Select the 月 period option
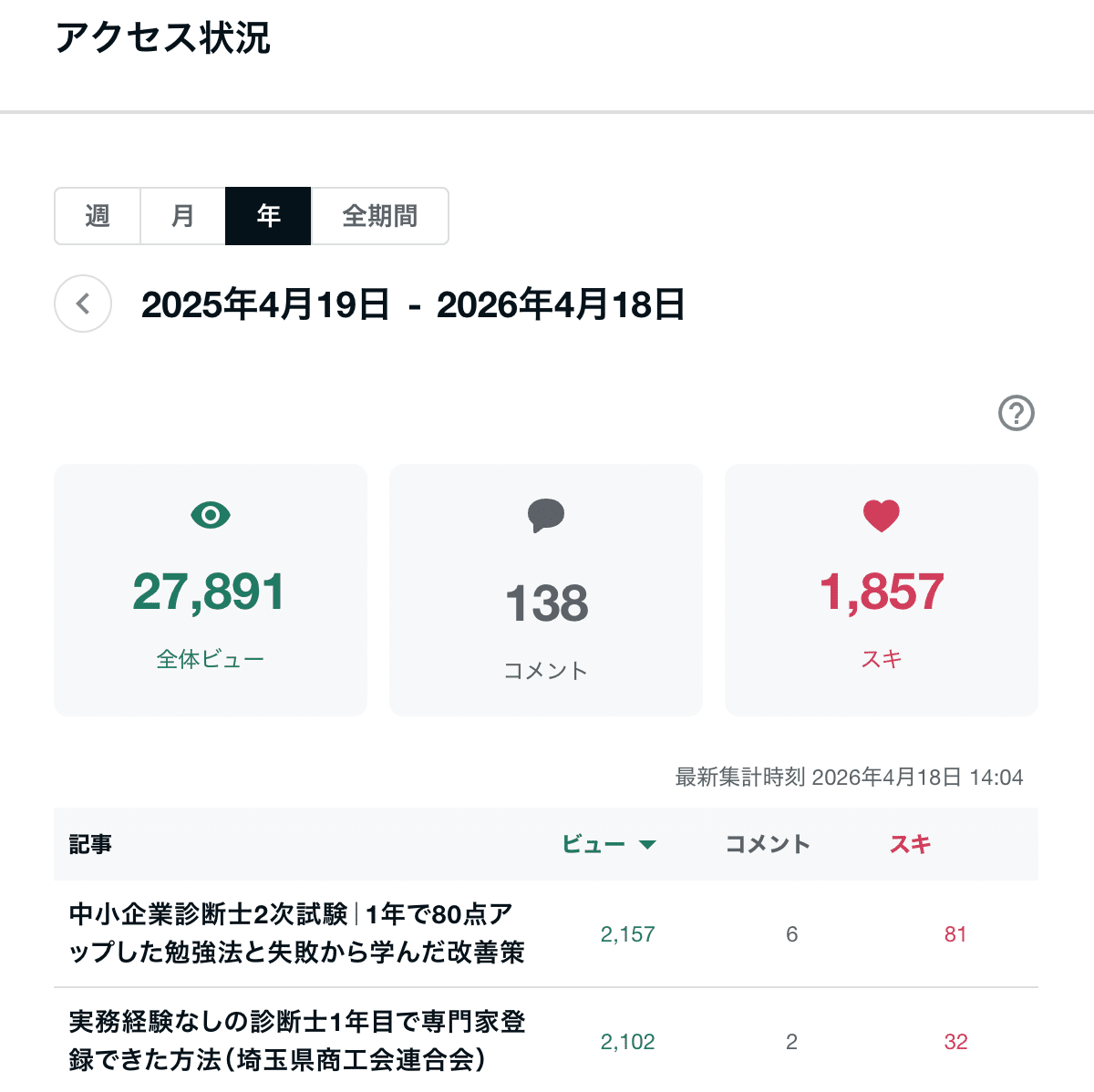This screenshot has height=1092, width=1094. click(182, 216)
